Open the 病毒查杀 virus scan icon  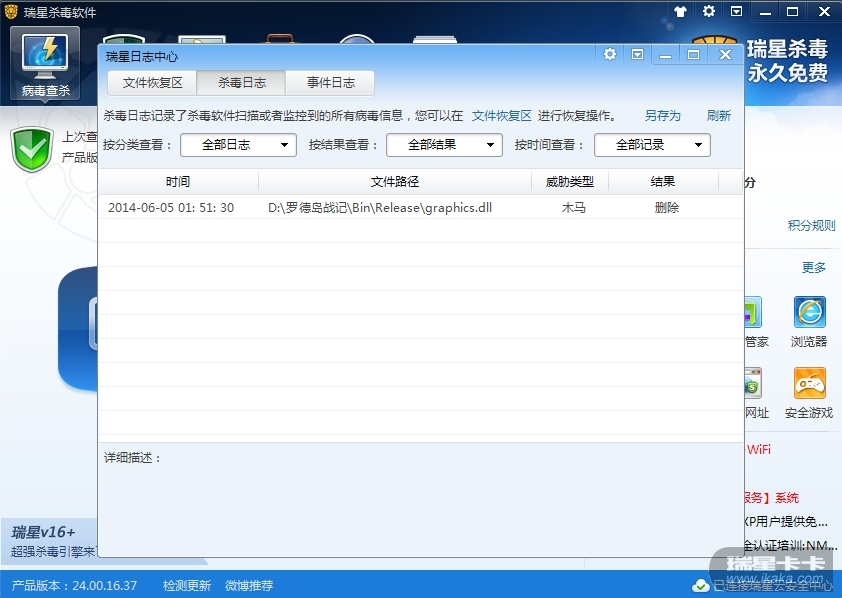(45, 63)
